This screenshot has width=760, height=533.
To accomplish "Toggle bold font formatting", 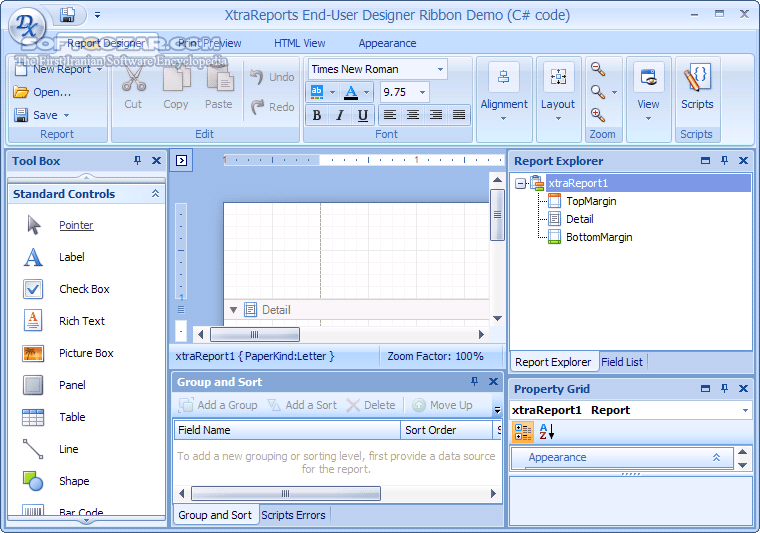I will [317, 115].
